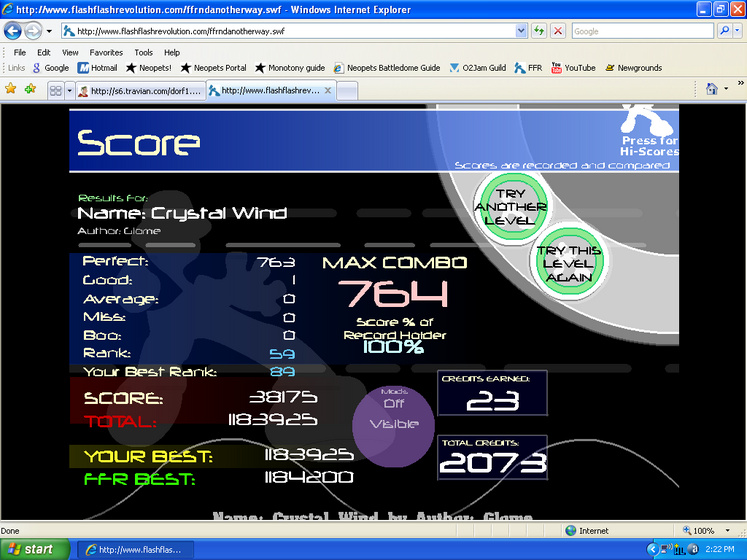
Task: Click Try Another Level button
Action: click(x=511, y=207)
